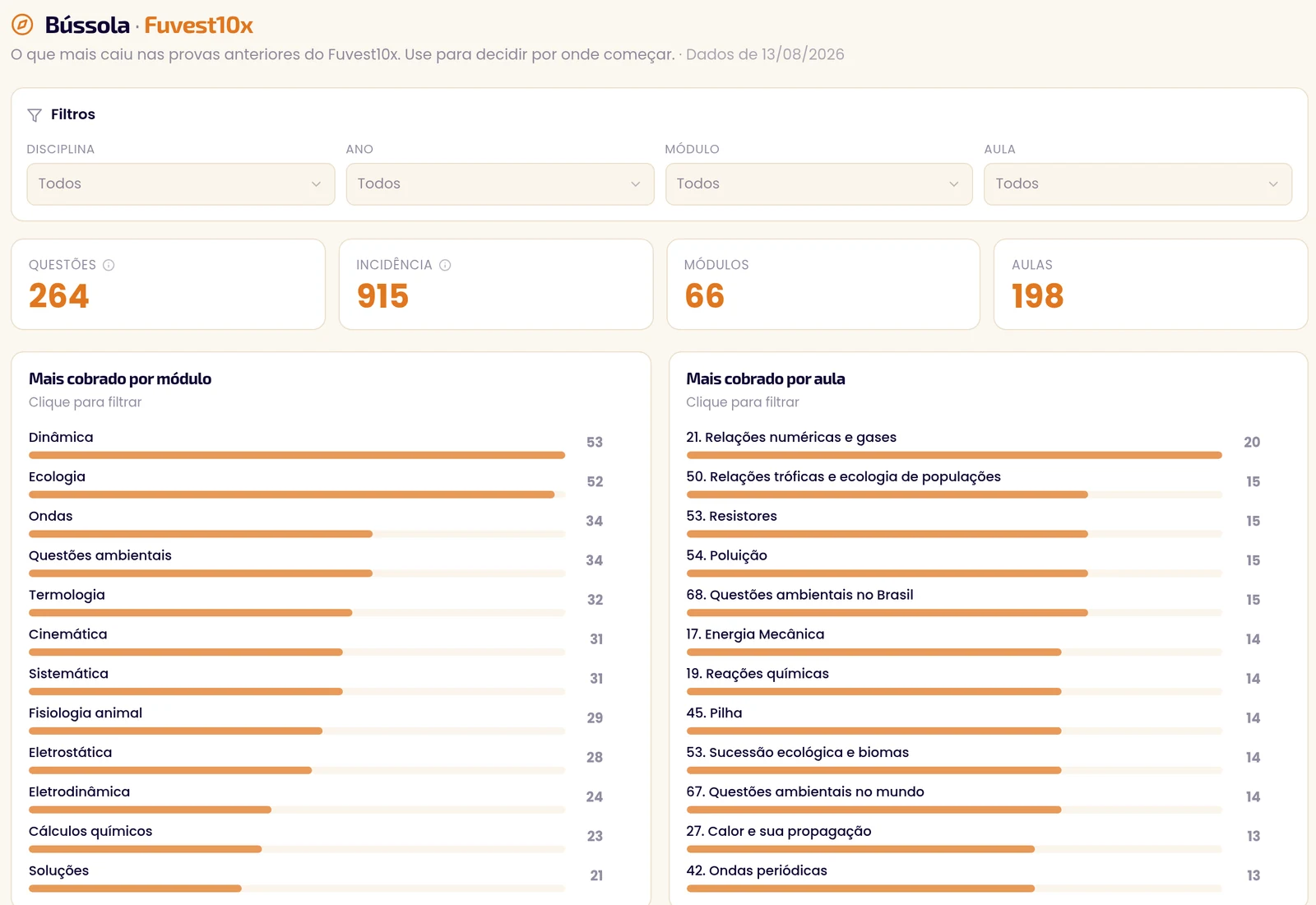Pick lesson 68. Questões ambientais no Brasil
Image resolution: width=1316 pixels, height=905 pixels.
pyautogui.click(x=974, y=601)
